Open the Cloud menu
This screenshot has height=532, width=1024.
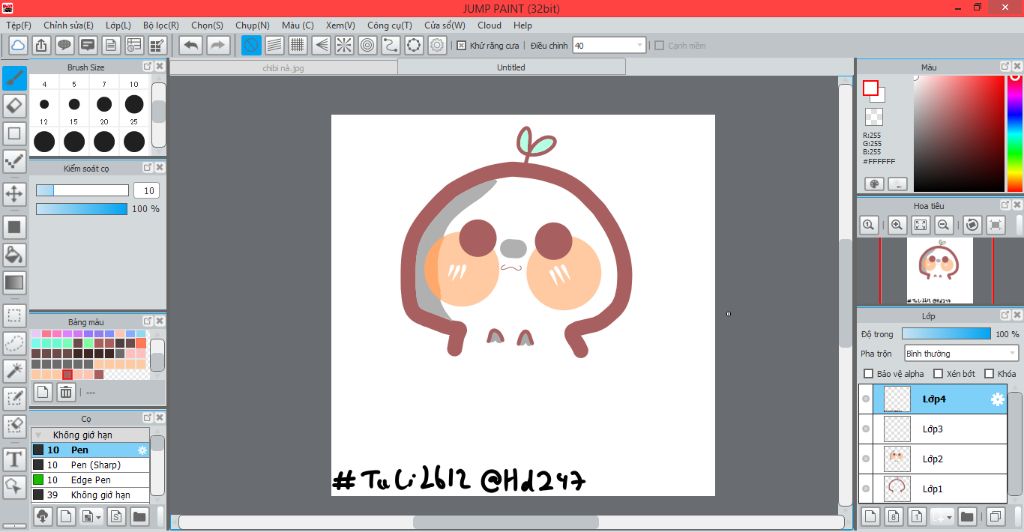tap(489, 25)
